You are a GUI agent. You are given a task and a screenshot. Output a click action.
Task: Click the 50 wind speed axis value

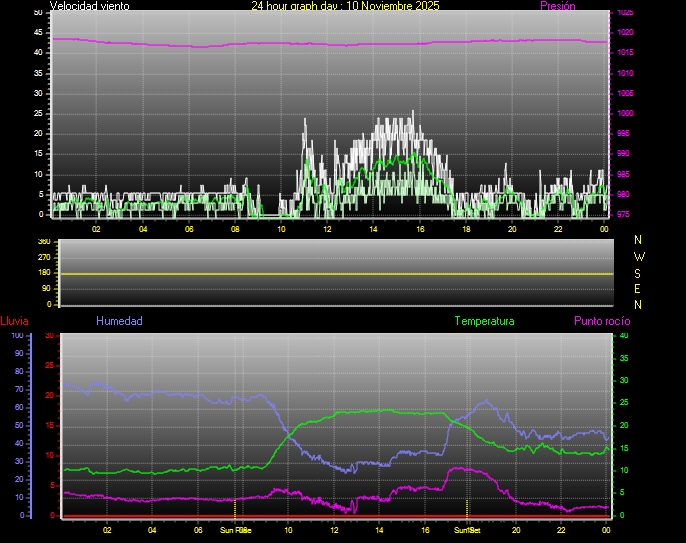point(39,12)
